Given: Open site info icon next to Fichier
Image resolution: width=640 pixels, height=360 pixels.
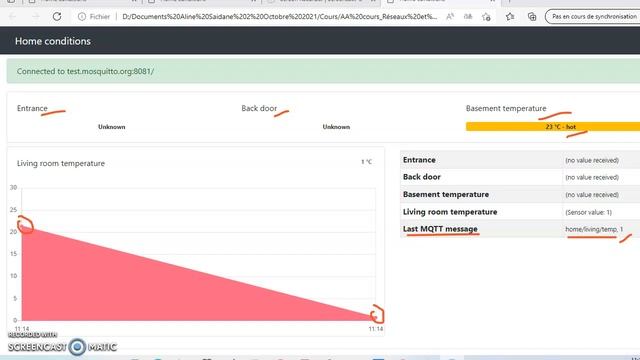Looking at the screenshot, I should tap(82, 17).
